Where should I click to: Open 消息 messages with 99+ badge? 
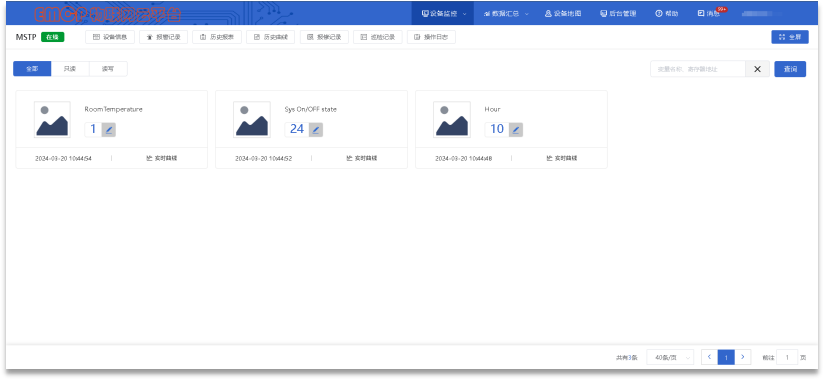tap(709, 14)
